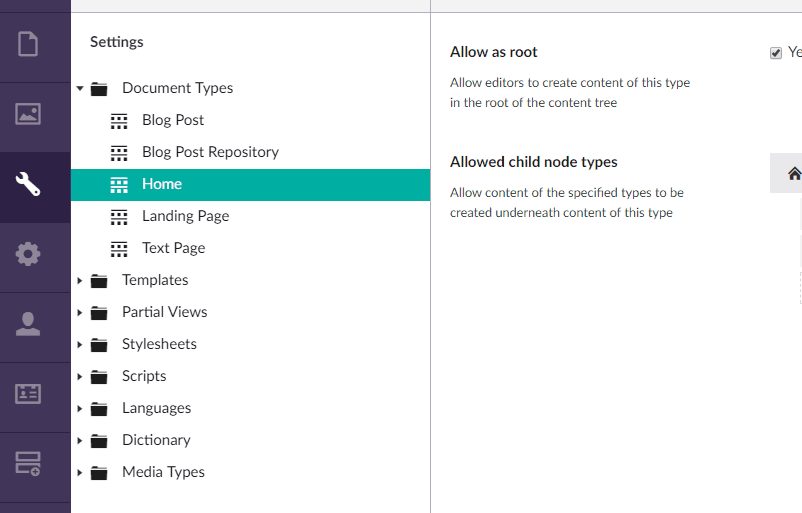The image size is (802, 513).
Task: Open the Content section document icon
Action: point(28,45)
